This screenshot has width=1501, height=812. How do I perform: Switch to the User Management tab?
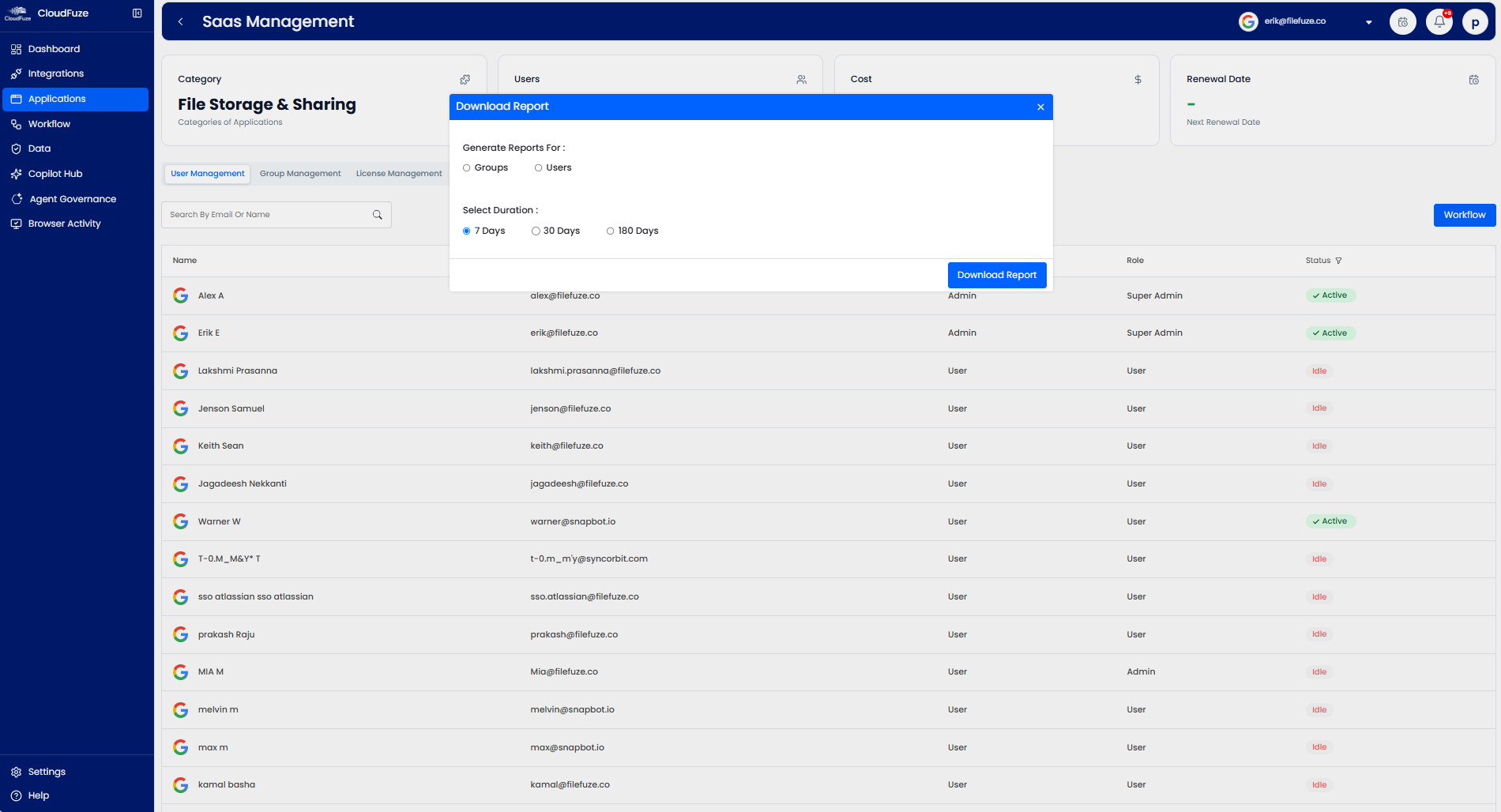pos(208,174)
